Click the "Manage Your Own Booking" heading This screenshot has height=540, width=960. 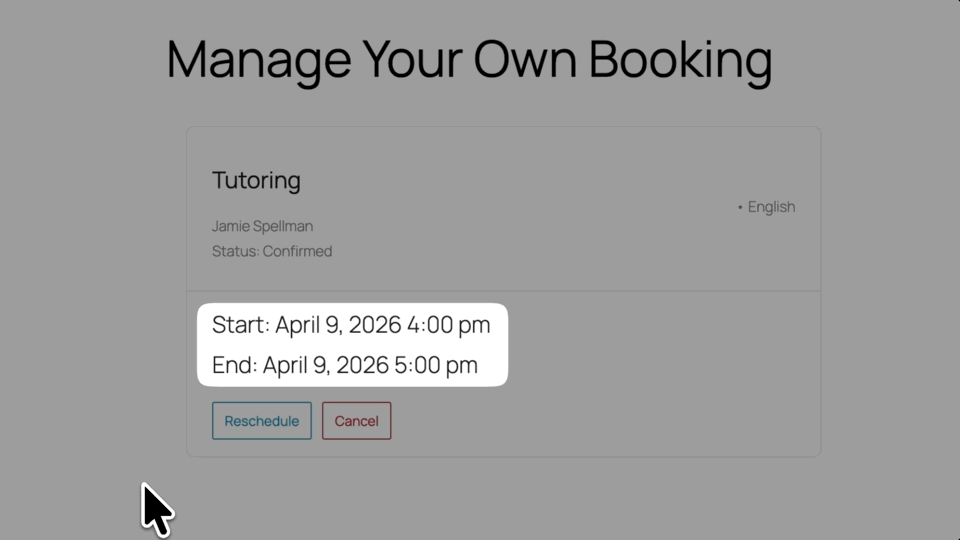(x=469, y=59)
